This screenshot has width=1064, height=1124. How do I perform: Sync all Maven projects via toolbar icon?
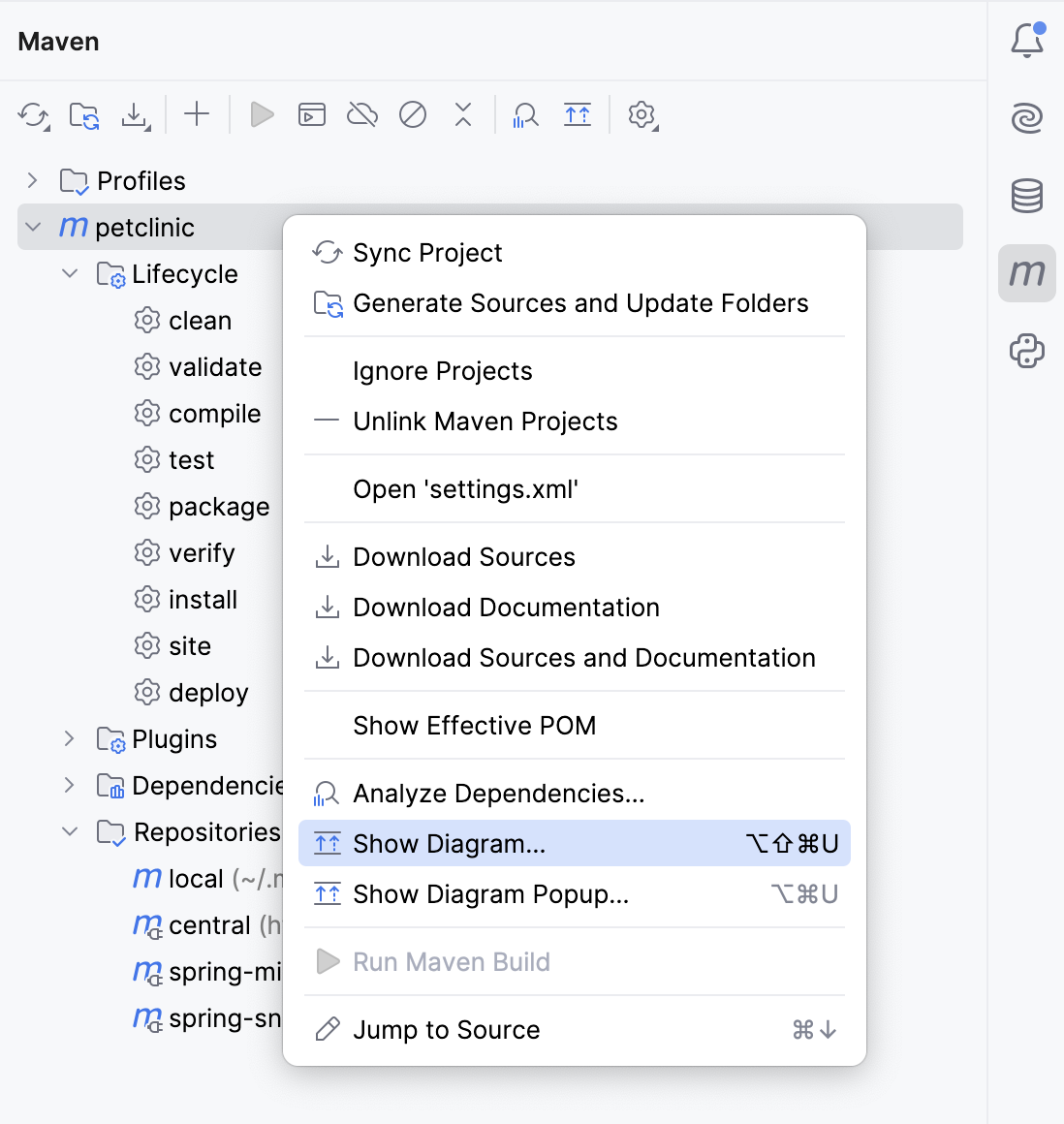pyautogui.click(x=33, y=114)
